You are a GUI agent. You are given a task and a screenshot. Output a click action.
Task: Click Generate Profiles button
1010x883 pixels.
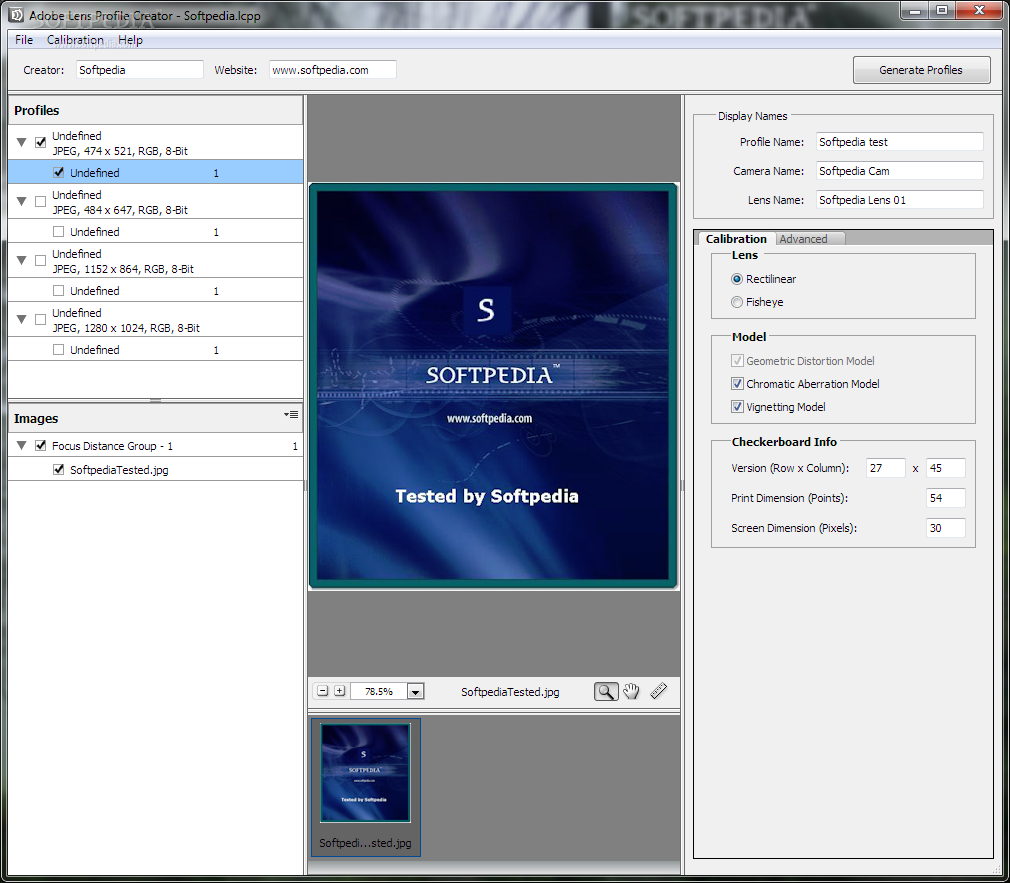[x=921, y=70]
